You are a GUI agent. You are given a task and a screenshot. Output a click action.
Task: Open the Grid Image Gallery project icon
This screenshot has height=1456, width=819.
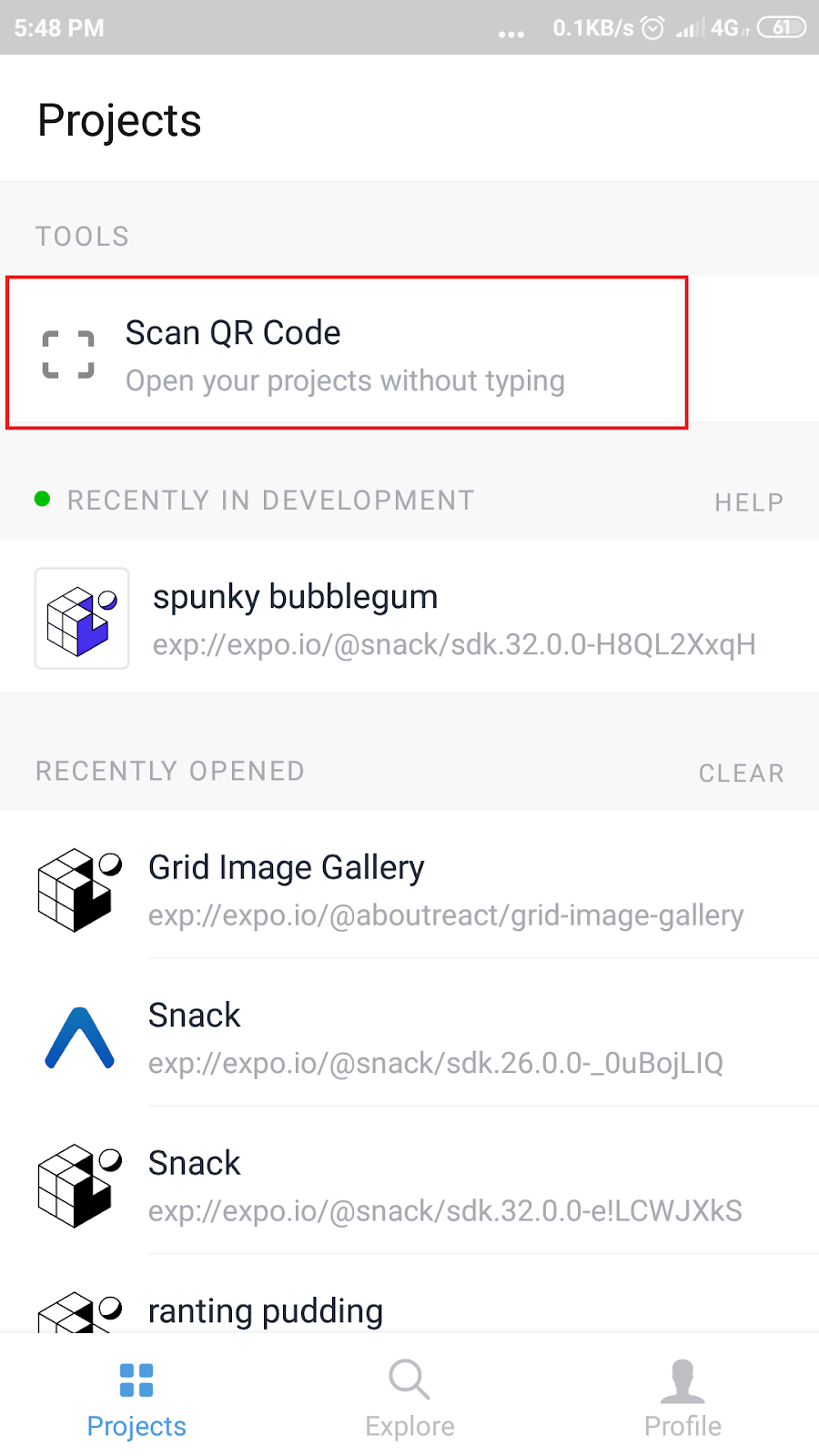pos(78,889)
